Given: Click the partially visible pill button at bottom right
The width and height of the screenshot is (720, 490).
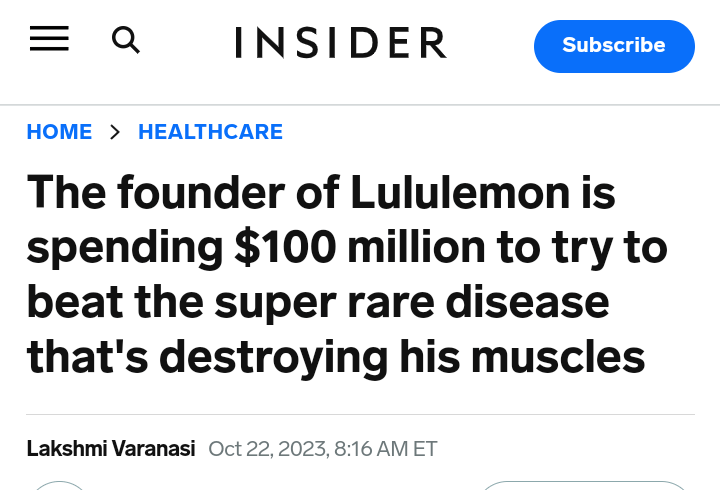Looking at the screenshot, I should click(585, 485).
